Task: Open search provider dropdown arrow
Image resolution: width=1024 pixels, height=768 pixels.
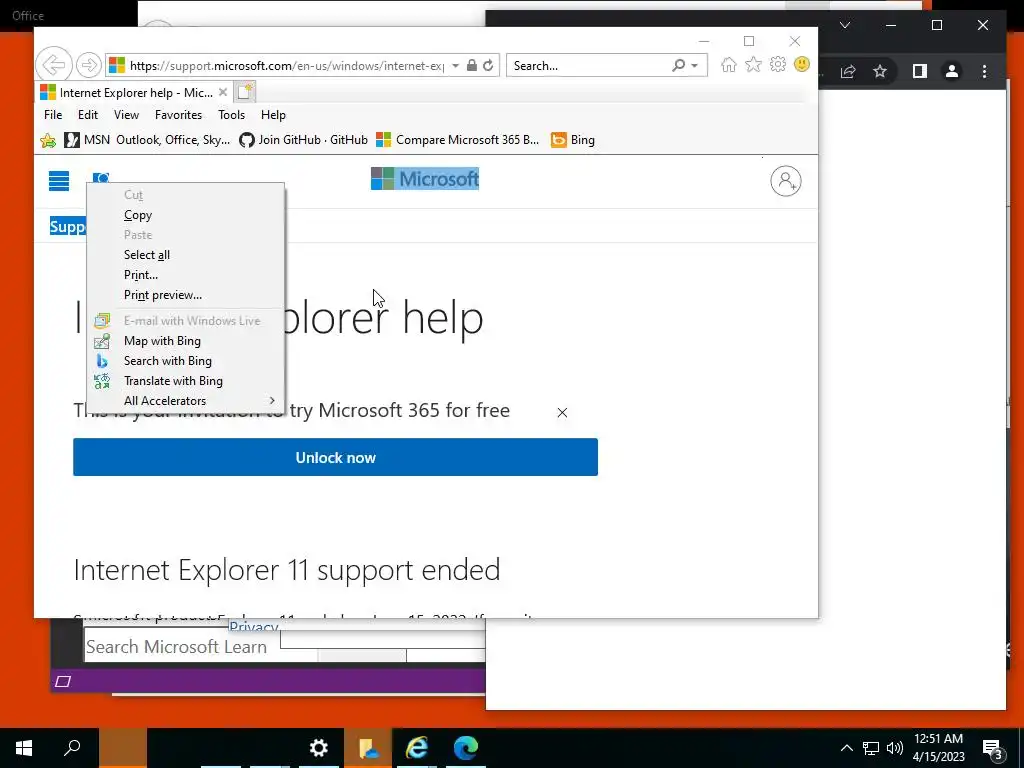Action: pos(695,65)
